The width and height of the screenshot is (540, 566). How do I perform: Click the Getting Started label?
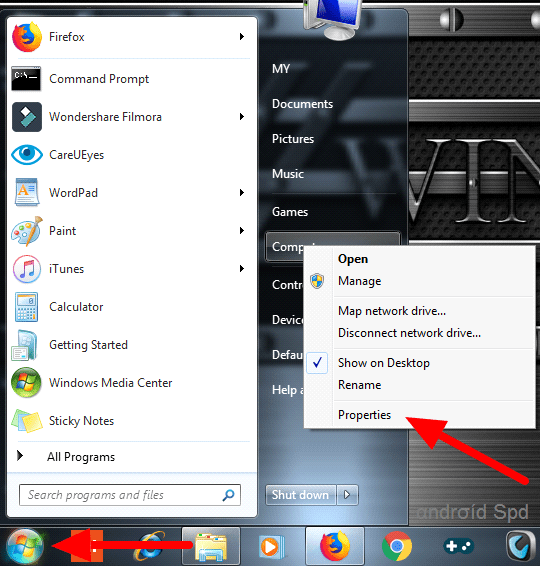[x=88, y=345]
